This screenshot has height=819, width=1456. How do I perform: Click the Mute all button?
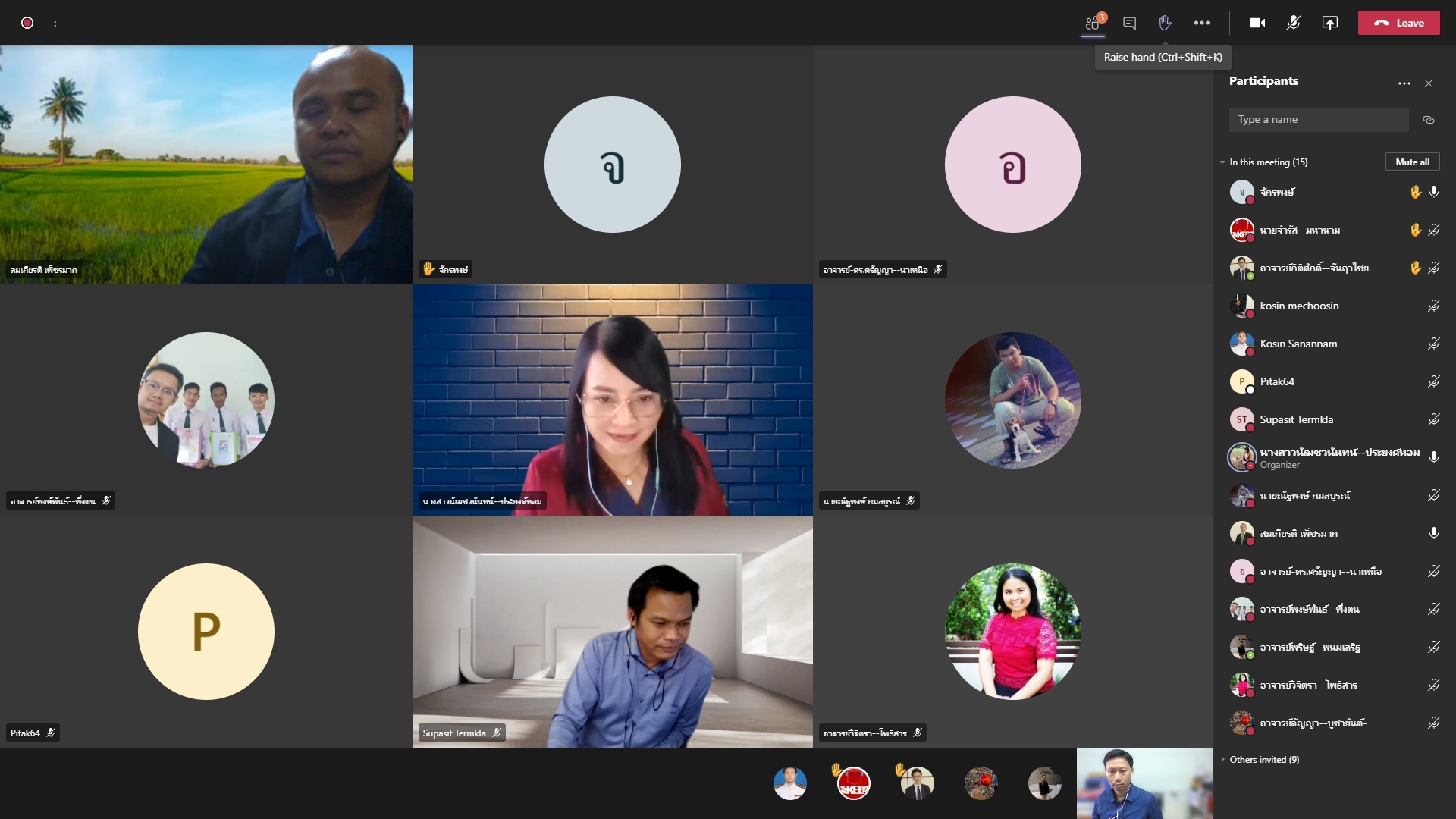(1412, 162)
